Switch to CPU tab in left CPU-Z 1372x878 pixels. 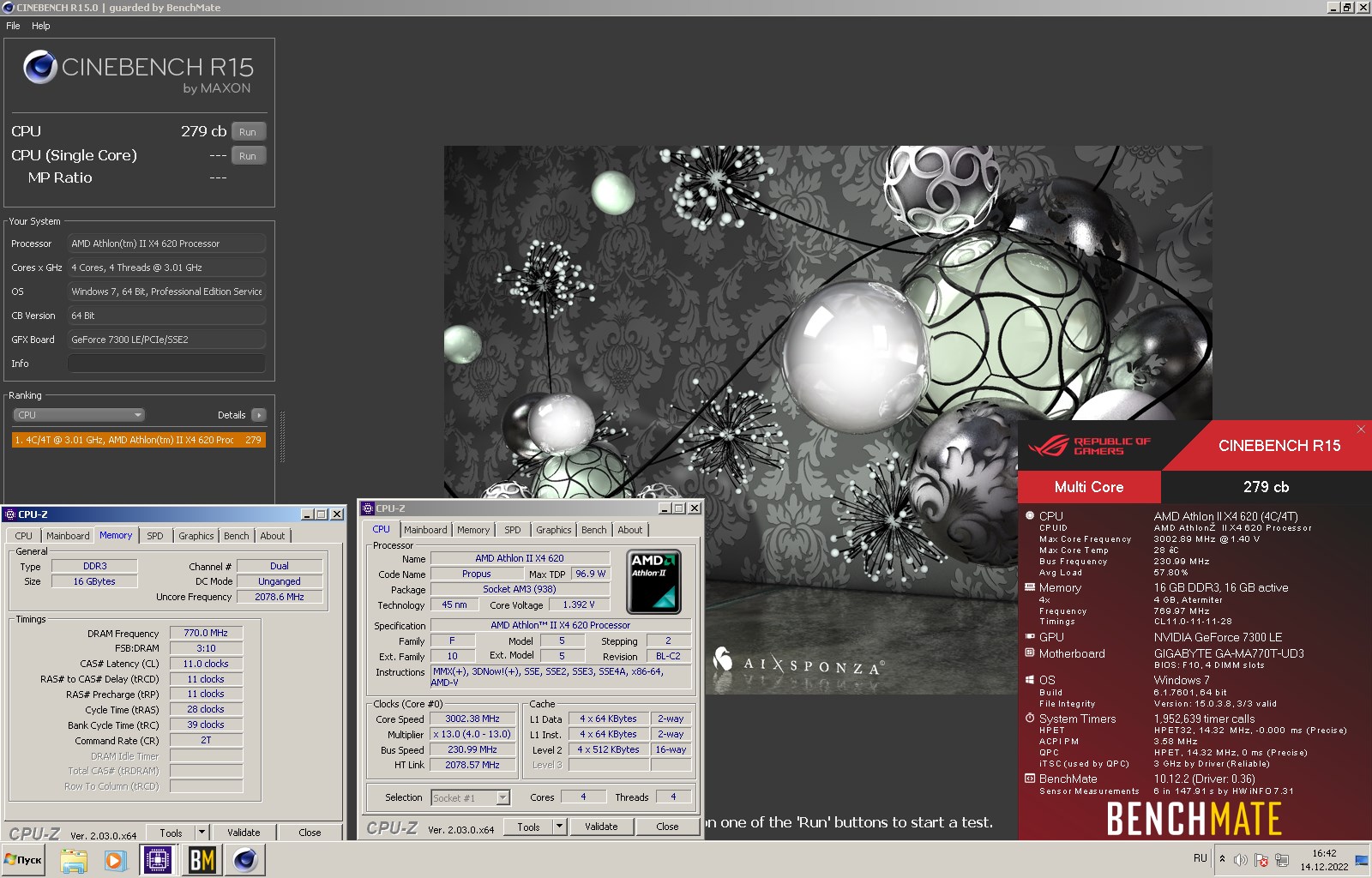[23, 536]
